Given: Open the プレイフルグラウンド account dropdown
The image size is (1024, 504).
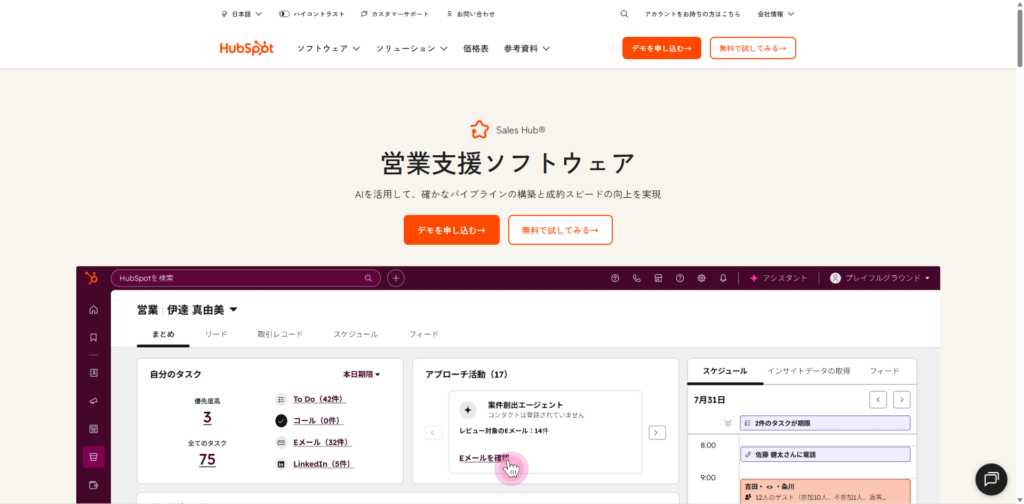Looking at the screenshot, I should (880, 278).
